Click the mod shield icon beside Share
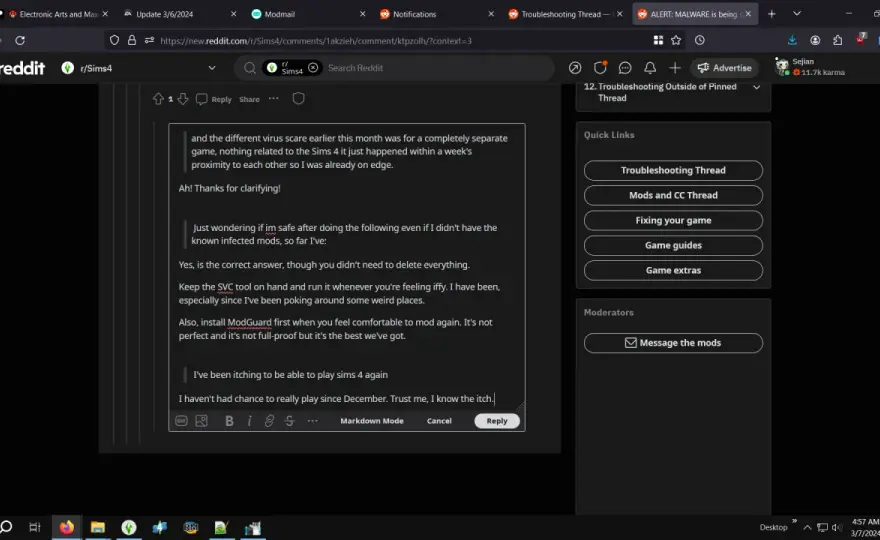Screen dimensions: 880x540 tap(299, 99)
